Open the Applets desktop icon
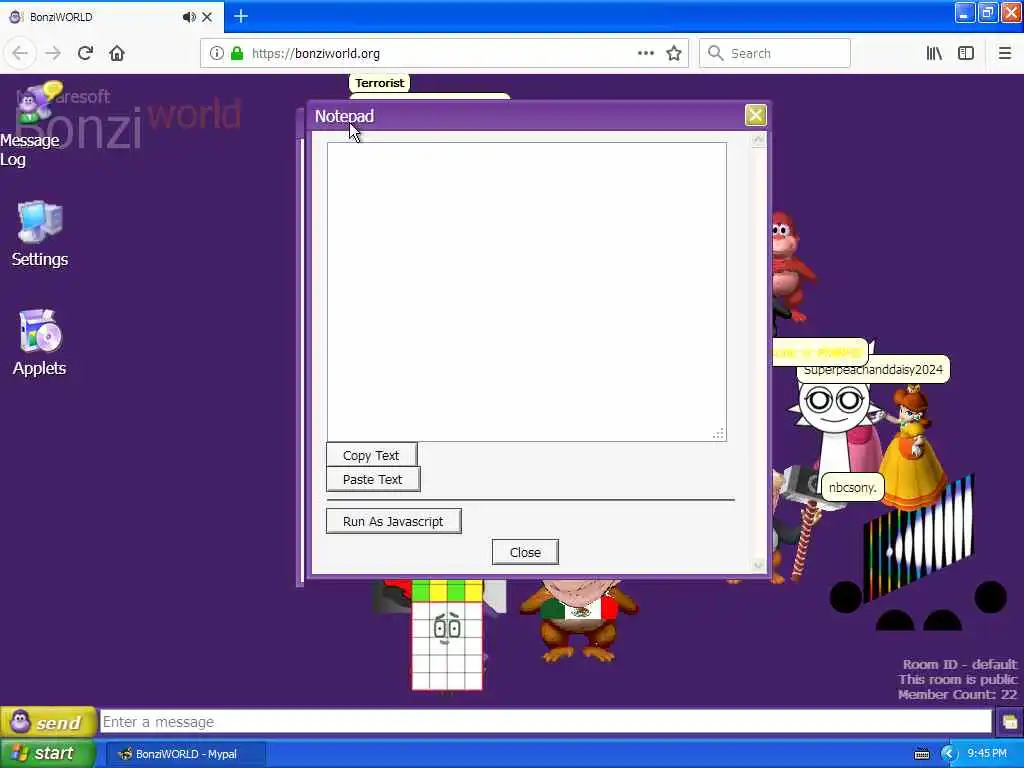 [40, 343]
